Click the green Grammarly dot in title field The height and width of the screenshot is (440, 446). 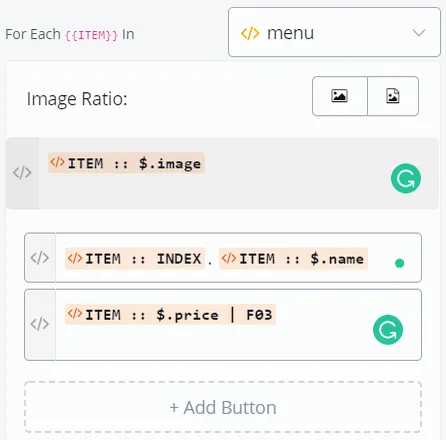pos(399,263)
